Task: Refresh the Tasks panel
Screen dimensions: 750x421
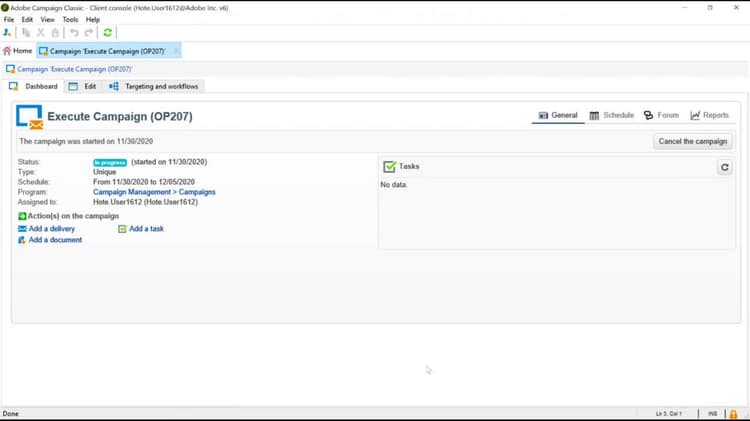Action: pyautogui.click(x=725, y=167)
